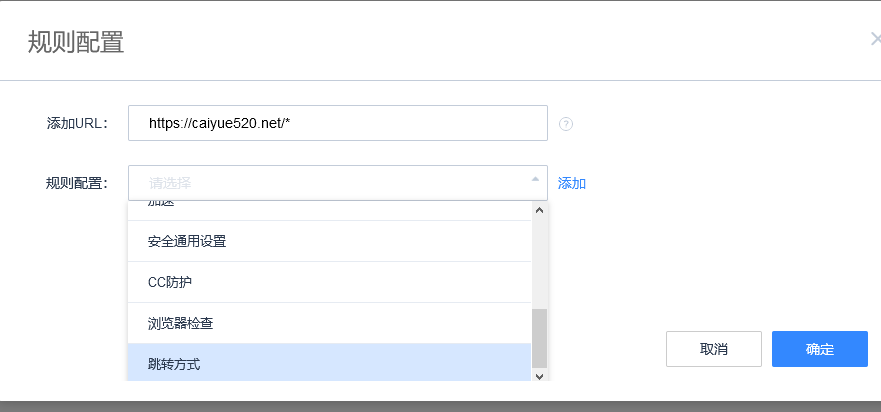Click the dropdown list scrollbar thumb

click(x=539, y=338)
